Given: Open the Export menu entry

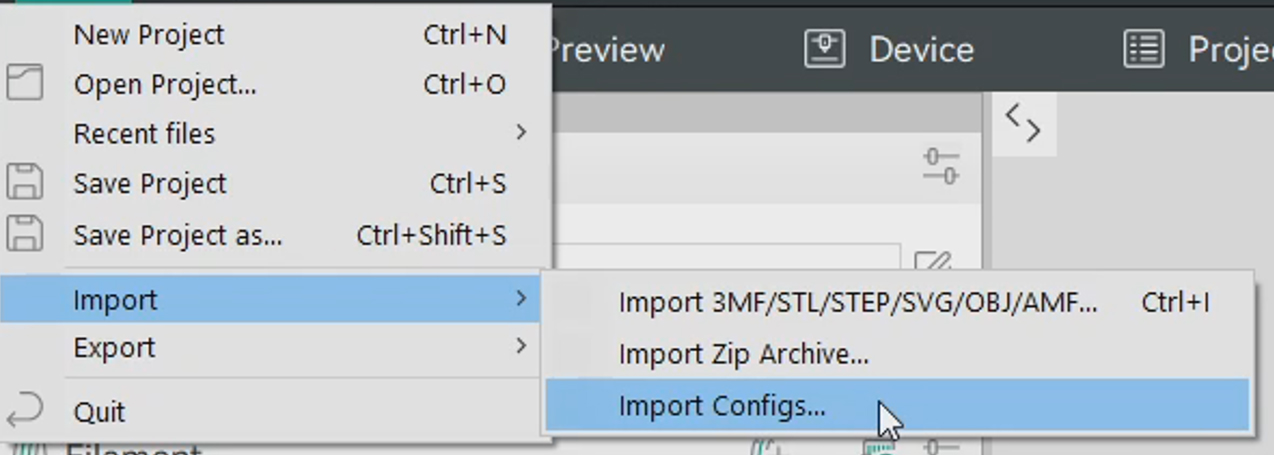Looking at the screenshot, I should pos(114,348).
